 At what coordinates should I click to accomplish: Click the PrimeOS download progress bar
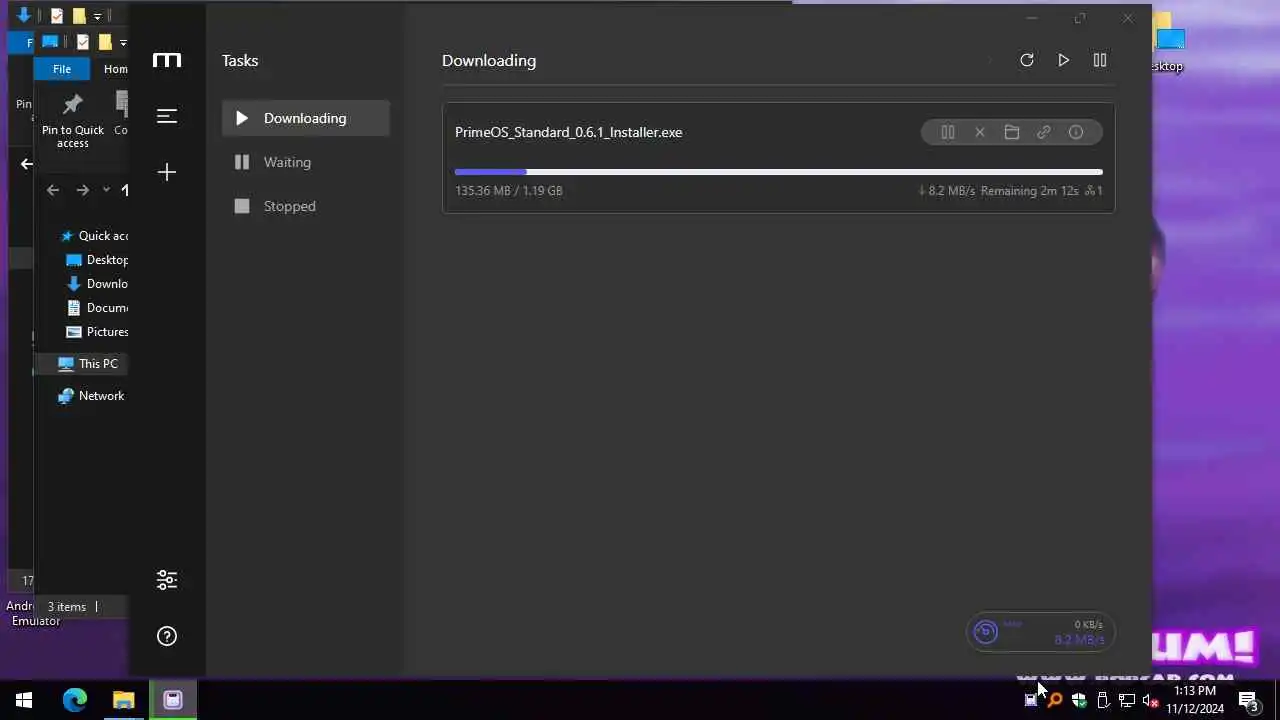779,172
